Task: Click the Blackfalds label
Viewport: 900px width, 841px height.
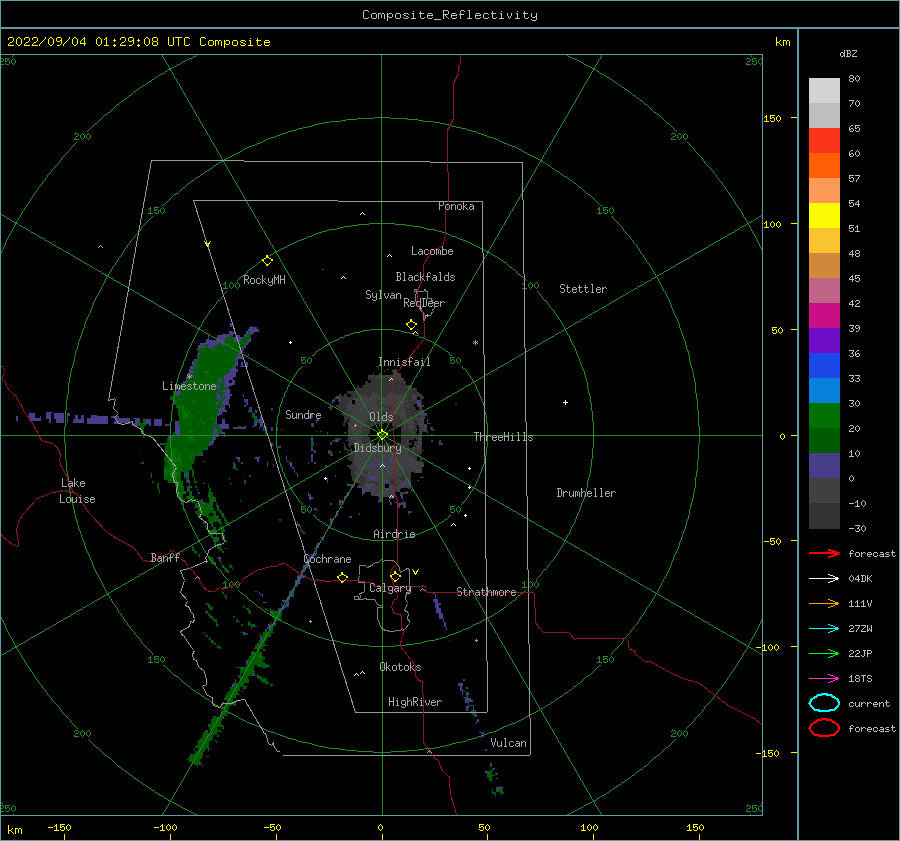Action: [425, 277]
